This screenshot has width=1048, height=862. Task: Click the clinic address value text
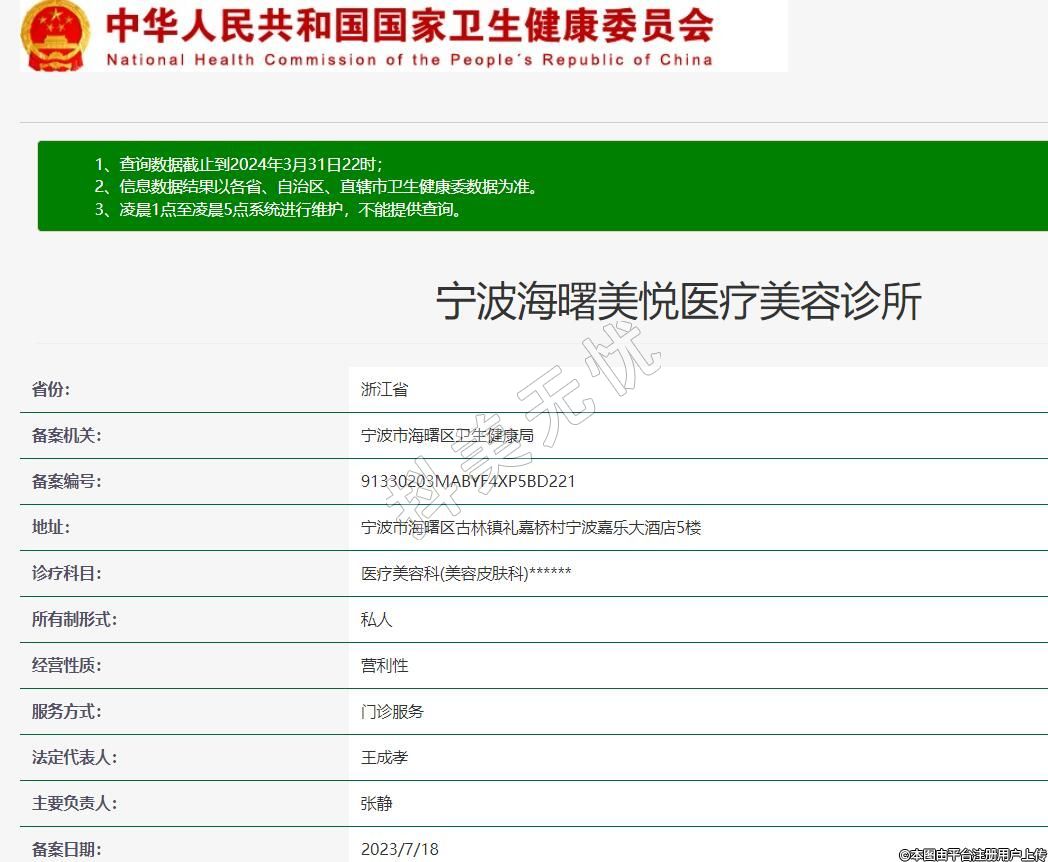(x=531, y=528)
